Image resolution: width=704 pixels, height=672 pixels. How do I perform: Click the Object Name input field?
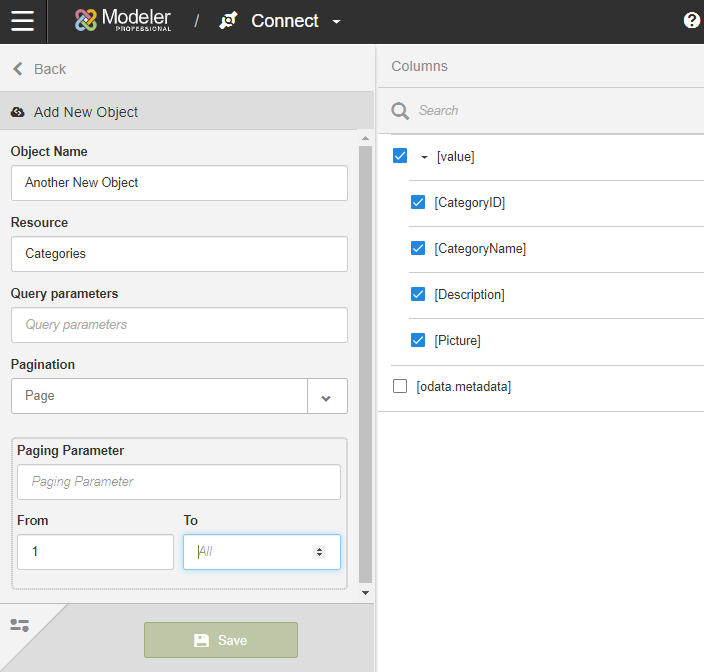[179, 183]
